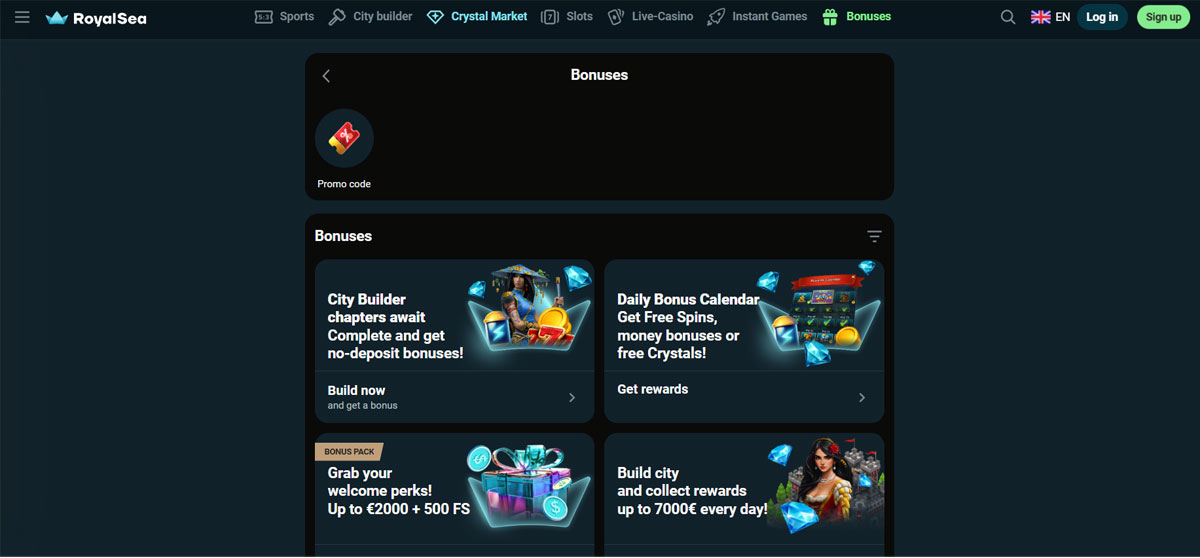
Task: Expand the Get rewards chevron arrow
Action: [862, 397]
